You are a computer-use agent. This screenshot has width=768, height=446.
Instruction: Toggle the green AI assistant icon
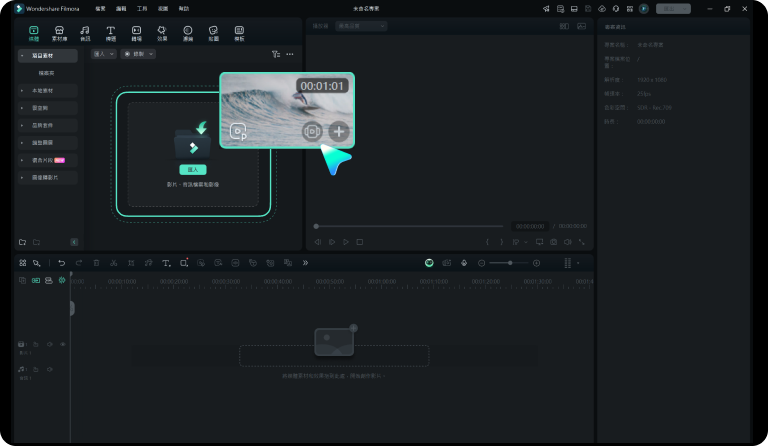click(x=429, y=263)
